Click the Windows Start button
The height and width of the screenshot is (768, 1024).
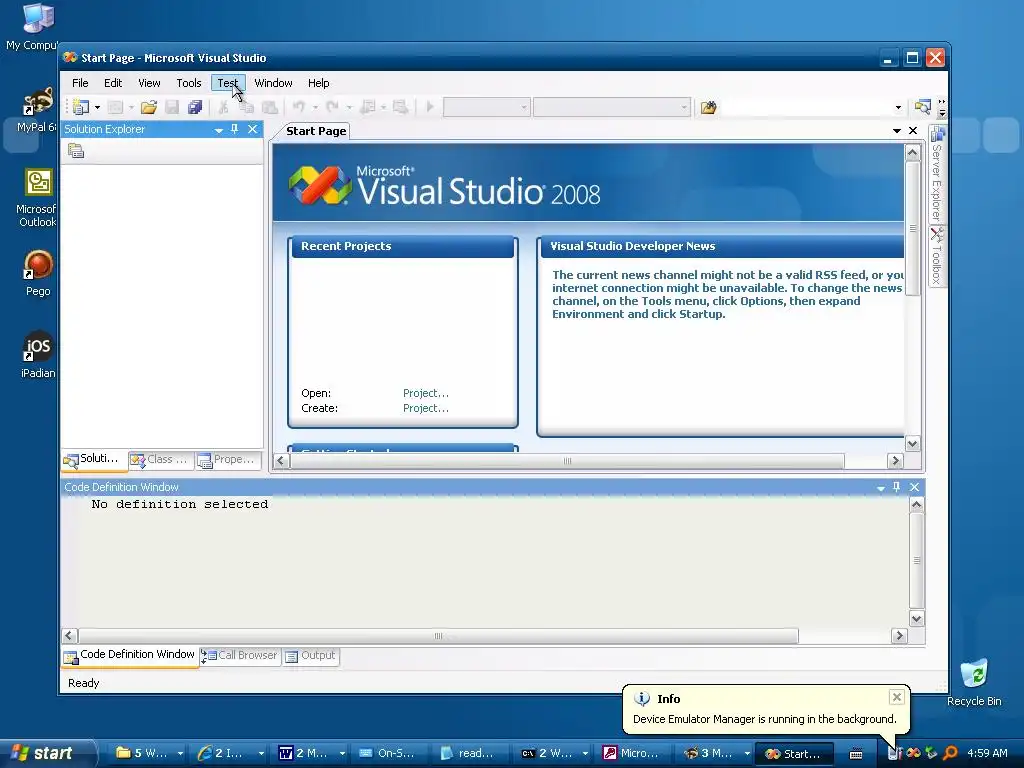[x=46, y=753]
